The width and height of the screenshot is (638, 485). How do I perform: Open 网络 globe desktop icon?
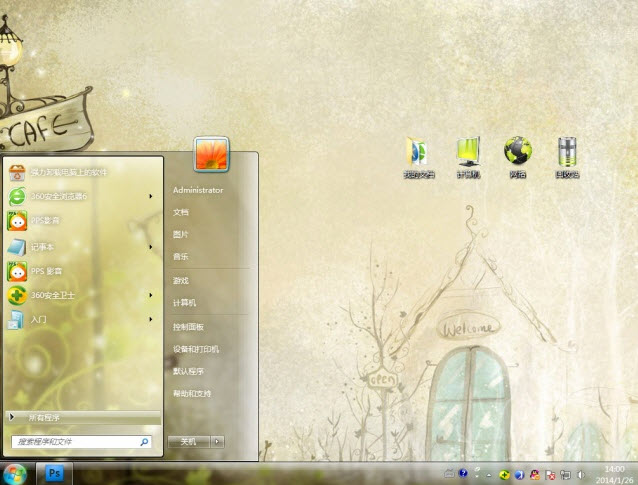518,157
